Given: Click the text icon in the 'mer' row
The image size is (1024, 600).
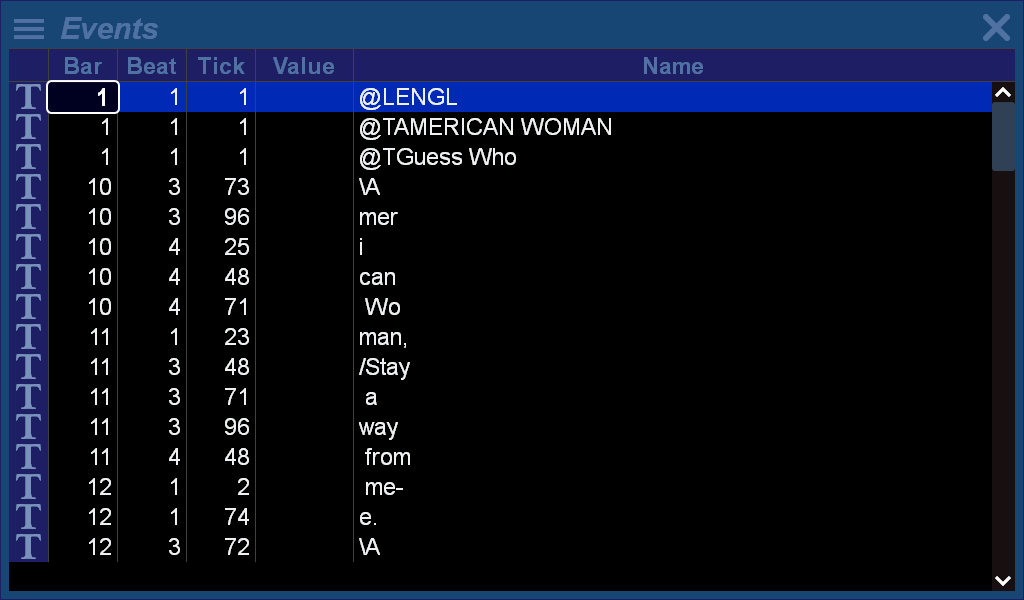Looking at the screenshot, I should click(x=29, y=217).
